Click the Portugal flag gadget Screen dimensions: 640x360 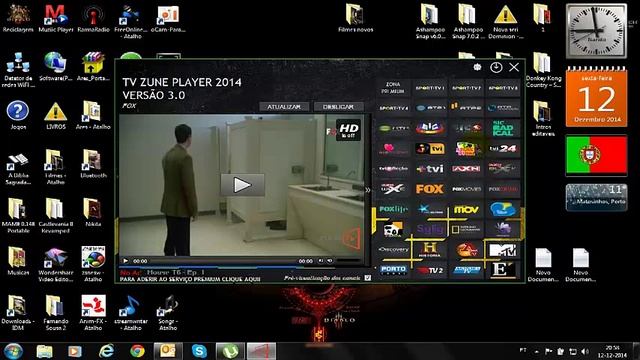point(596,155)
